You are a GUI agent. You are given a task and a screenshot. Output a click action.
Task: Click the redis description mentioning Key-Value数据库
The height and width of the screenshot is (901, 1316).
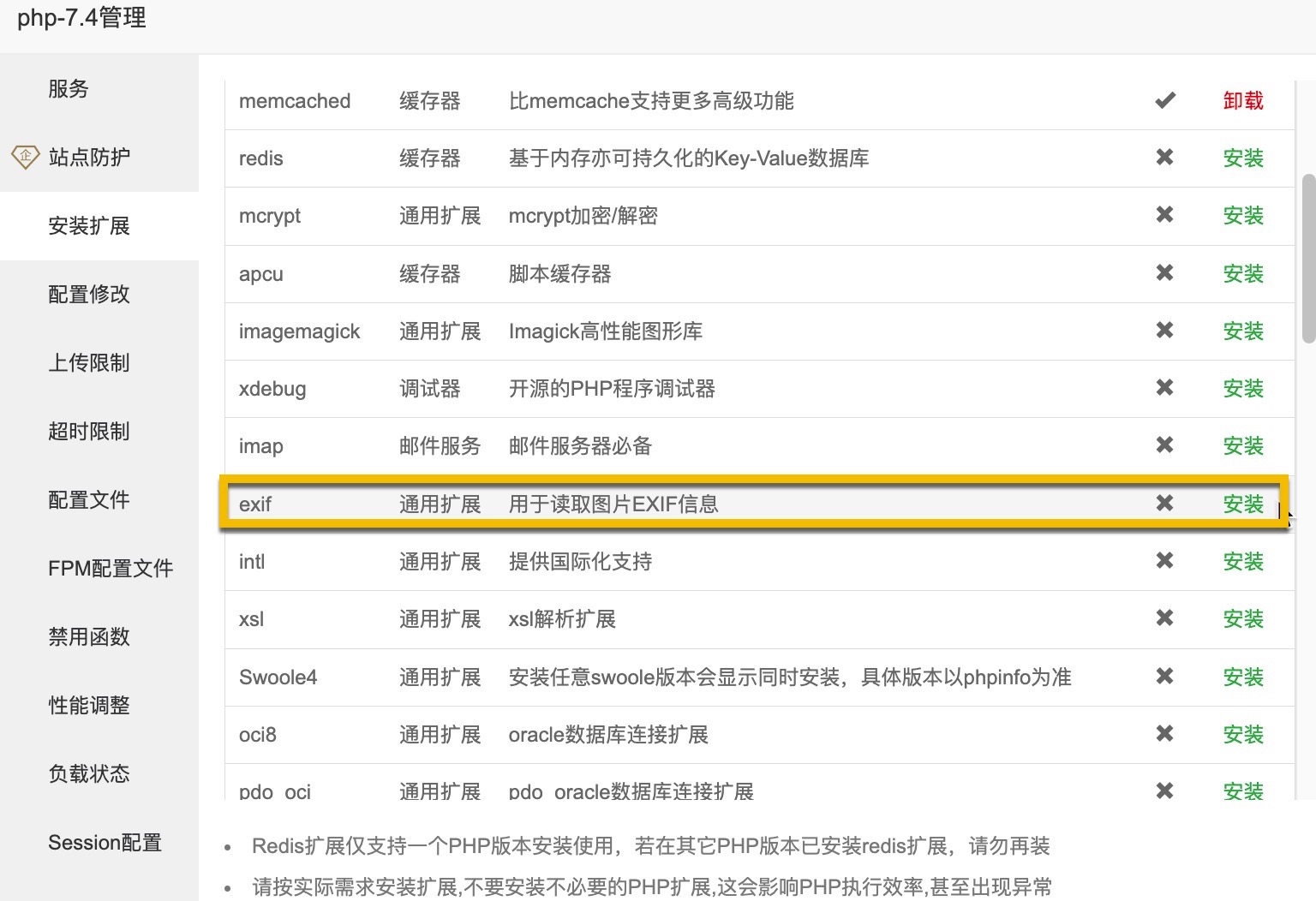[689, 158]
